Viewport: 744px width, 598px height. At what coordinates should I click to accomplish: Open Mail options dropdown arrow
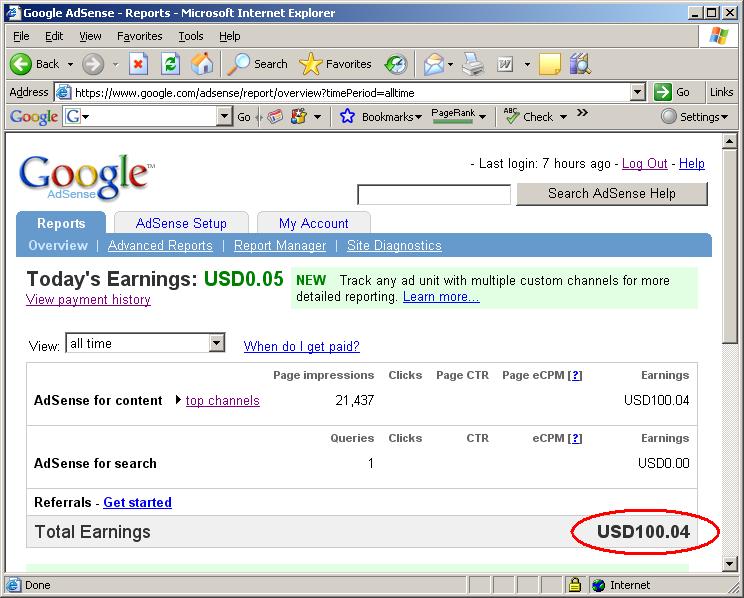tap(450, 64)
